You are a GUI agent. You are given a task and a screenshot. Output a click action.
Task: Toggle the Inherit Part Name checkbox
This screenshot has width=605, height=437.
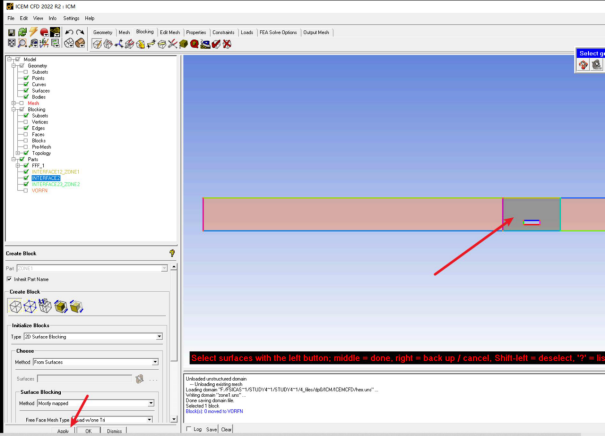(9, 279)
